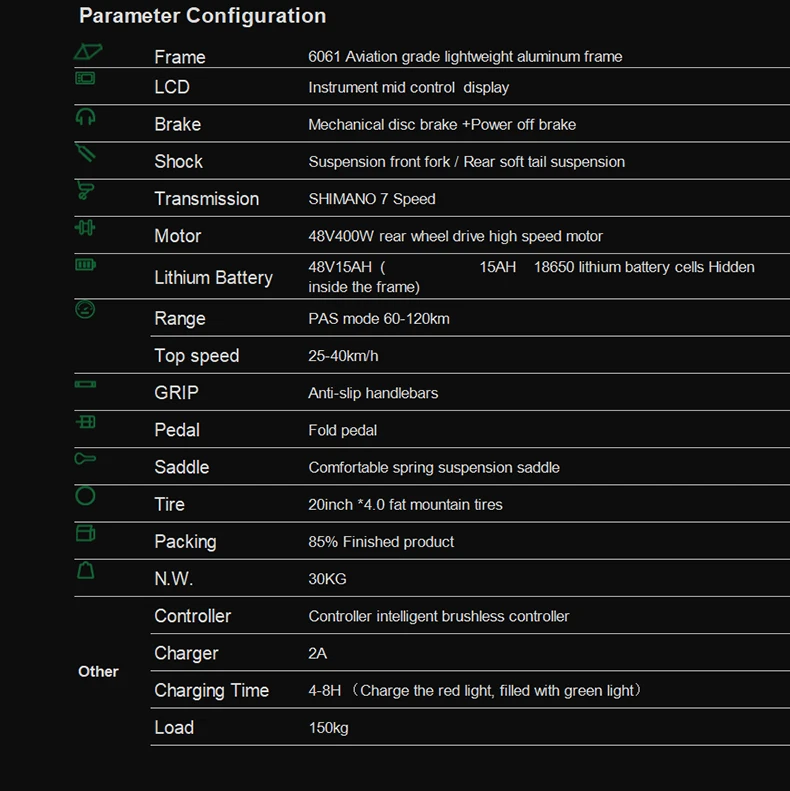Screen dimensions: 790x791
Task: Click the net weight icon
Action: point(86,570)
